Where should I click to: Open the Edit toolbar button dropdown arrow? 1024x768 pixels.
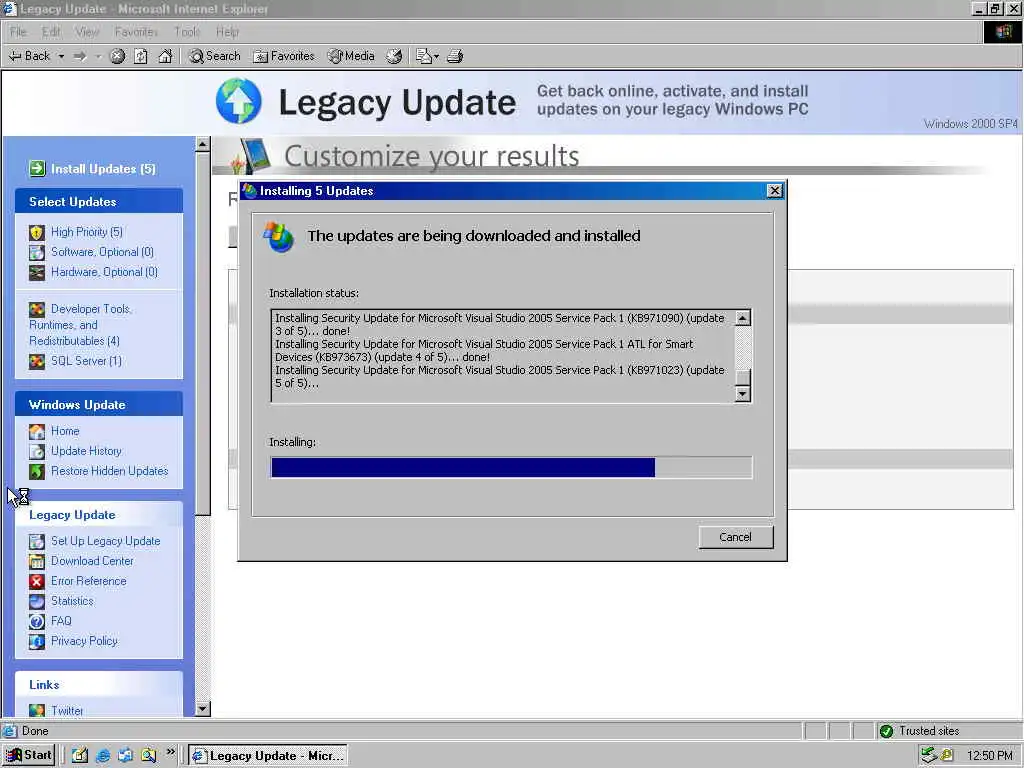coord(436,57)
